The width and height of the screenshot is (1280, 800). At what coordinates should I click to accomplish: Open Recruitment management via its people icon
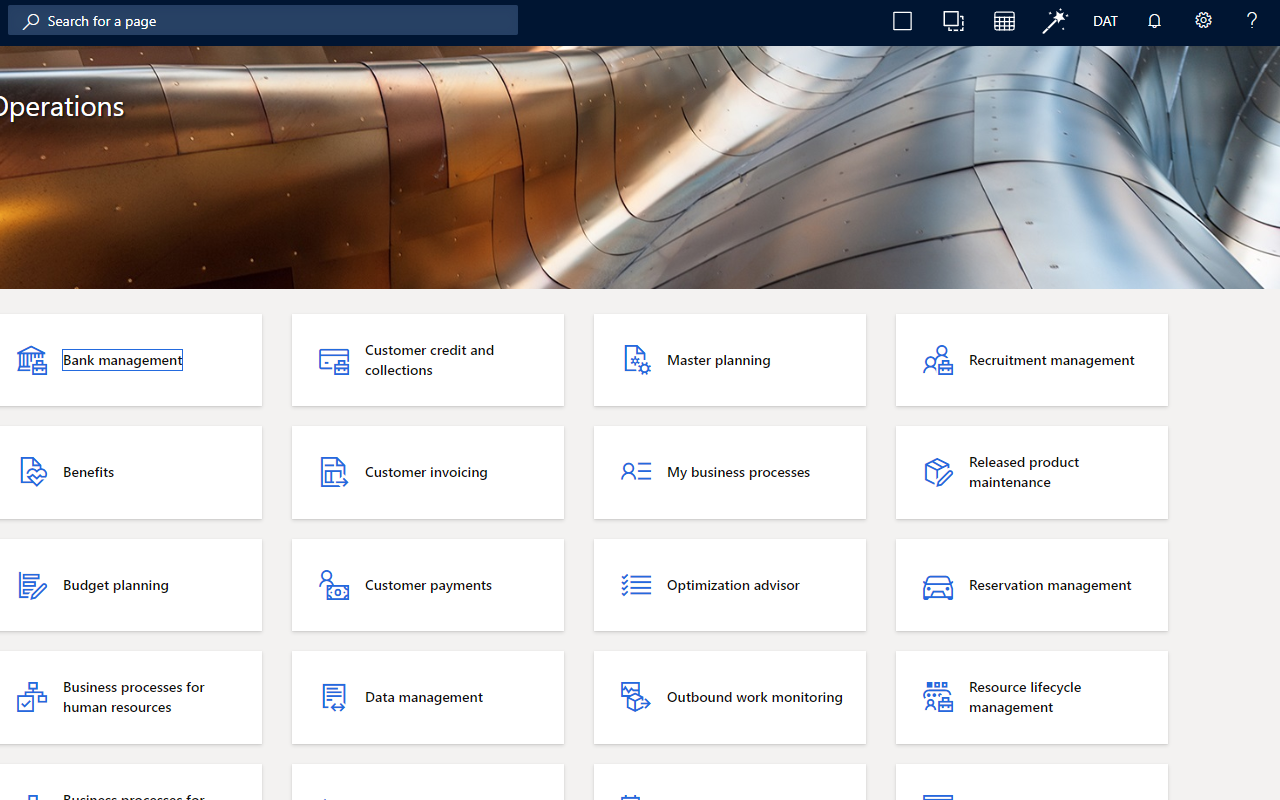tap(938, 360)
